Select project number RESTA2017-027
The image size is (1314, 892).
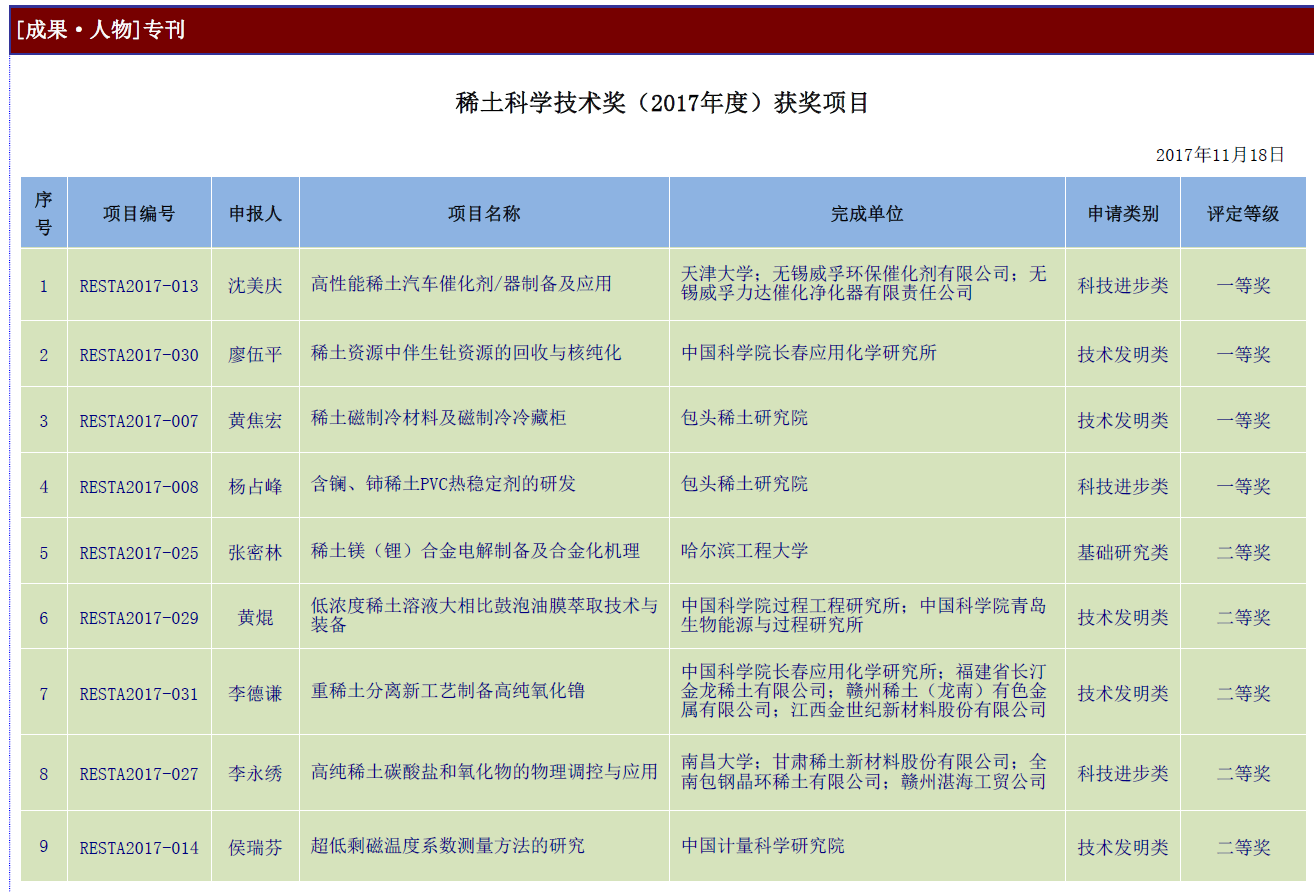139,774
